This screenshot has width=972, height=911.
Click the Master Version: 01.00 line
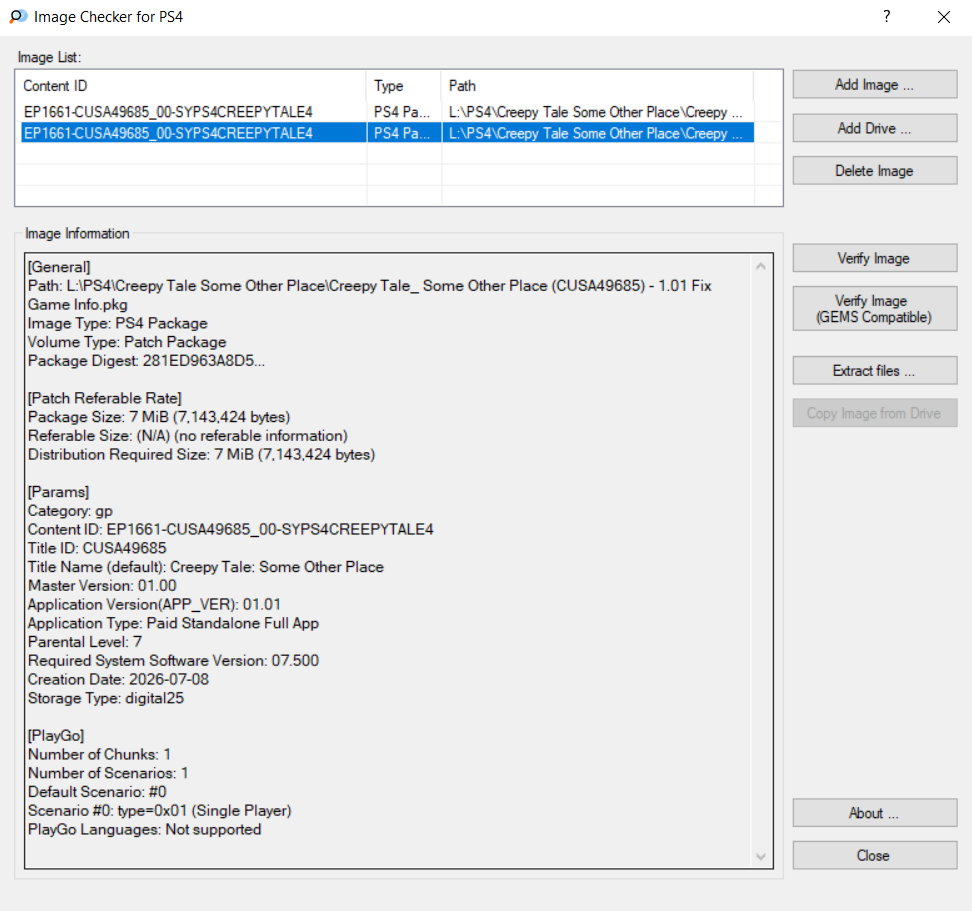102,586
